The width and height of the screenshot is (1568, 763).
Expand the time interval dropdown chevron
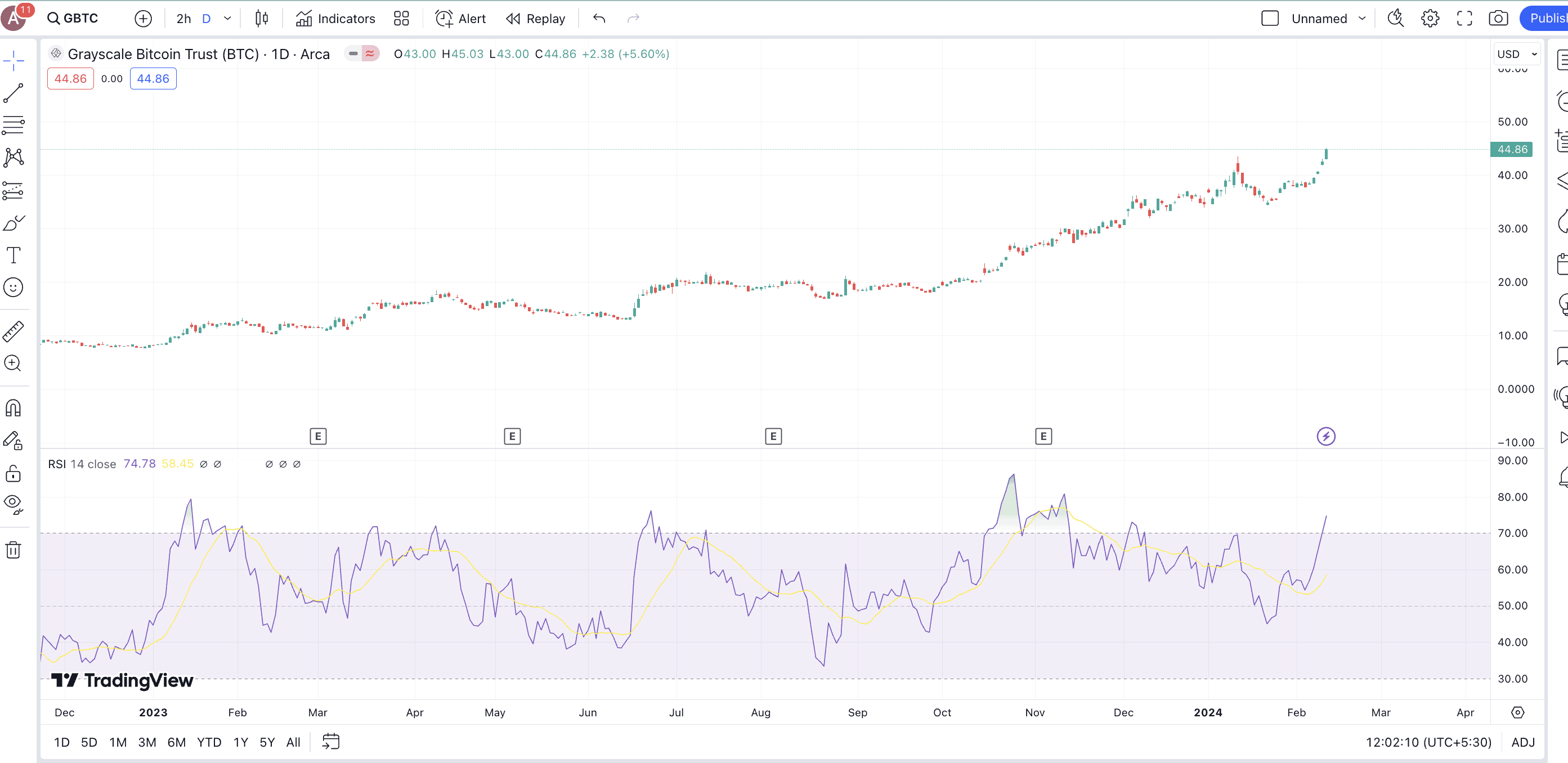click(x=227, y=18)
